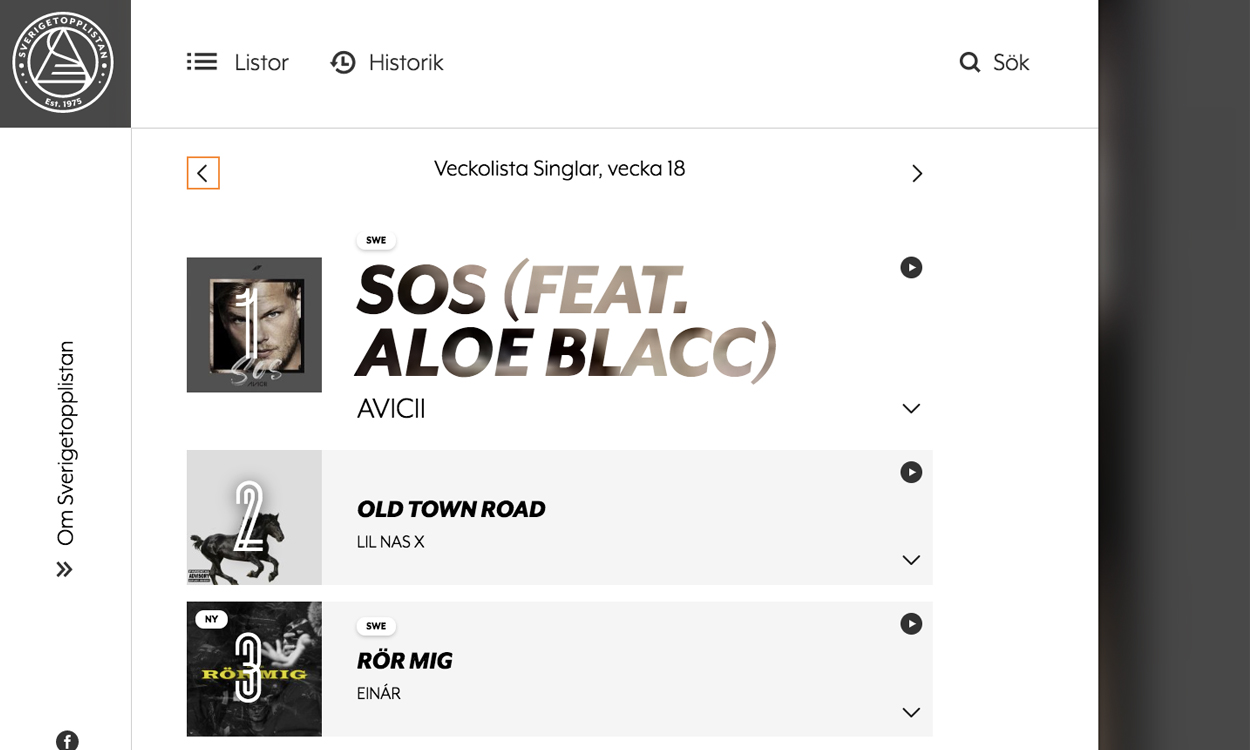Open the SOS album cover thumbnail

pyautogui.click(x=254, y=325)
